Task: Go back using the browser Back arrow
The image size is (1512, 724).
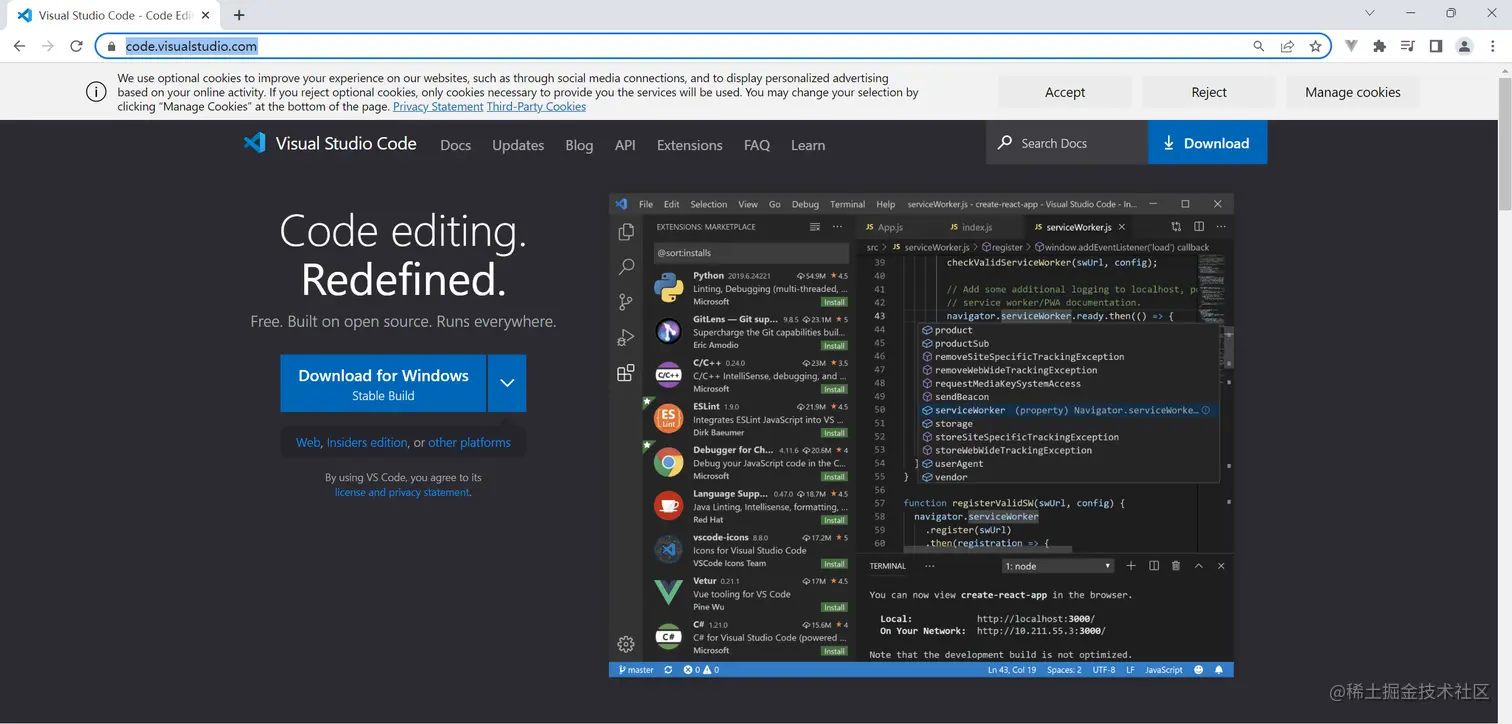Action: pos(19,46)
